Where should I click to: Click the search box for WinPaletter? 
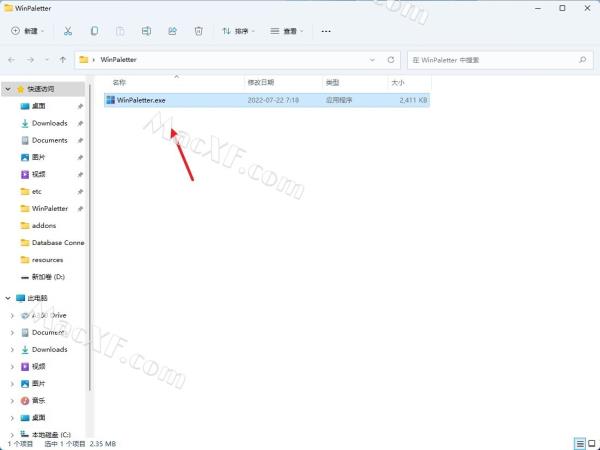point(500,60)
